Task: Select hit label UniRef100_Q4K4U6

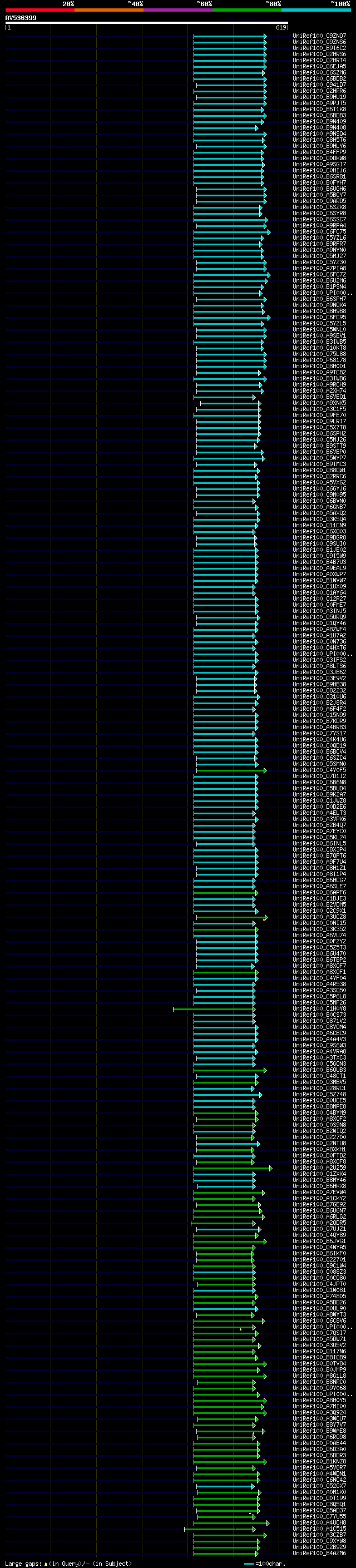Action: (x=319, y=739)
